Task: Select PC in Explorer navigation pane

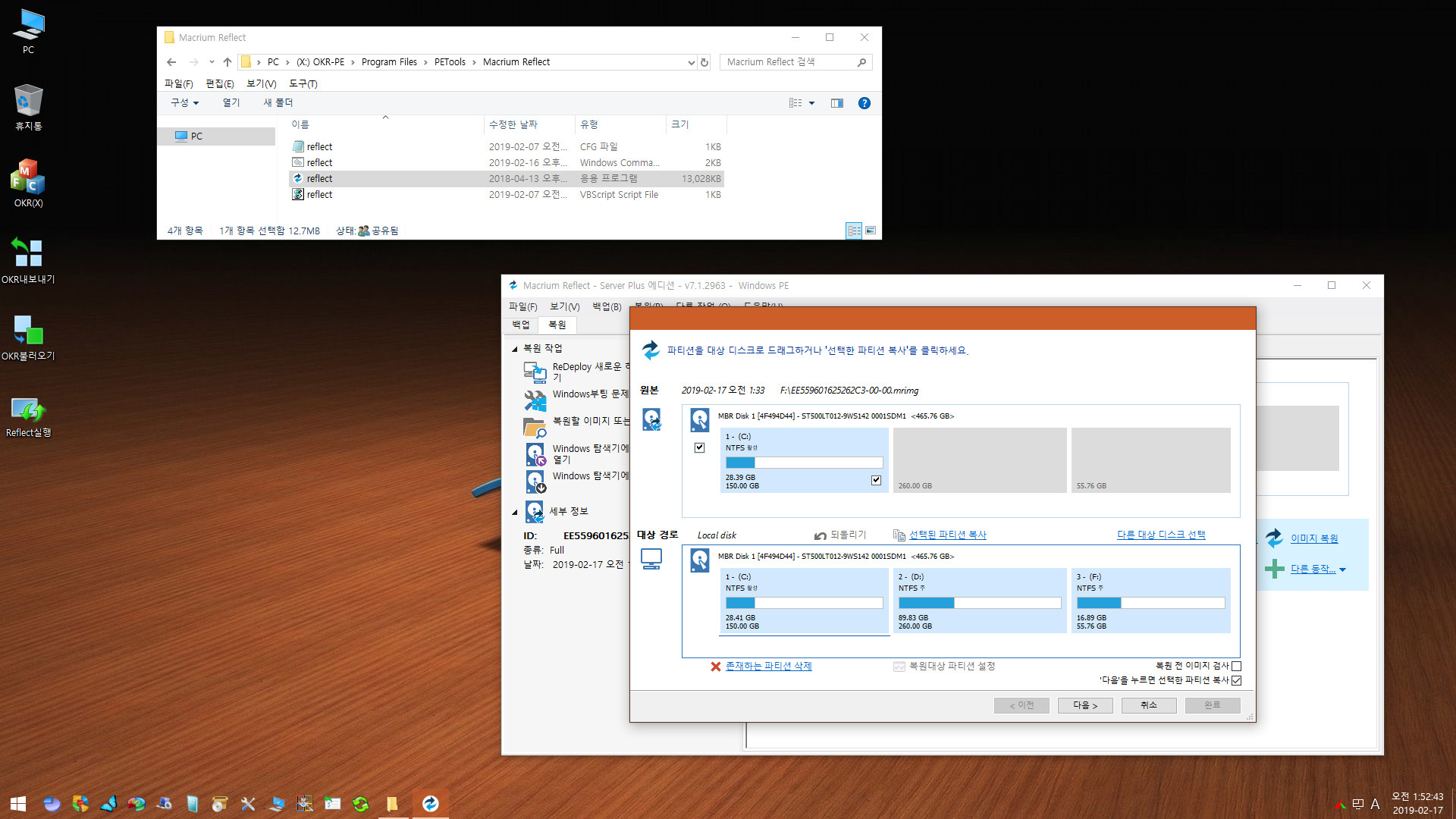Action: coord(217,136)
